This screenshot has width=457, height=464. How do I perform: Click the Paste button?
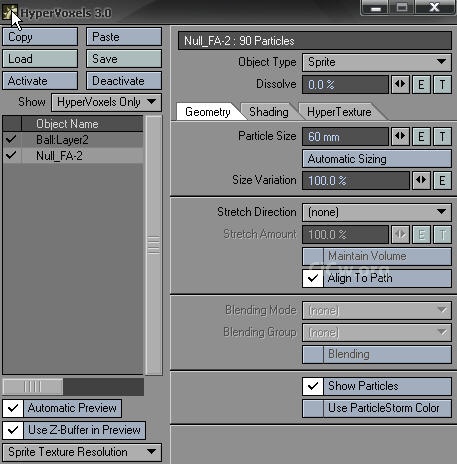(x=124, y=37)
